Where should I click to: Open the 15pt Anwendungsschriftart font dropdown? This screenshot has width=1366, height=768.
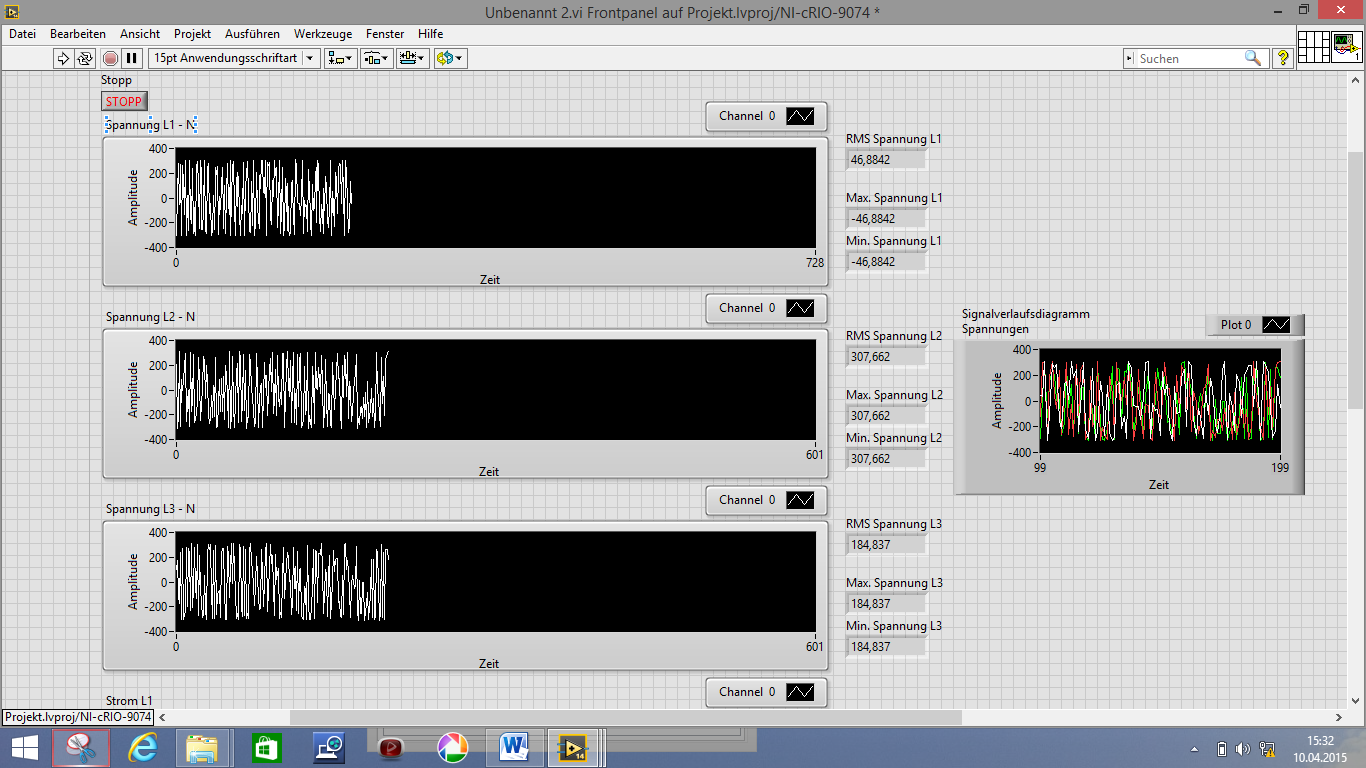tap(233, 58)
